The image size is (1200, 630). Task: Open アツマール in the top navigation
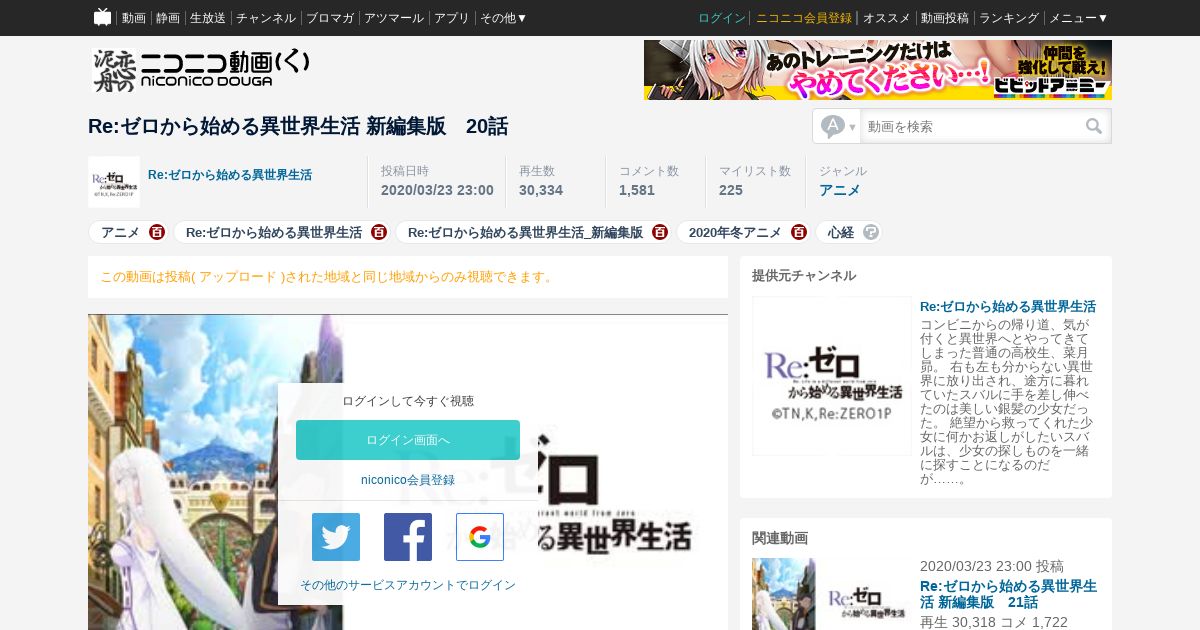click(x=394, y=18)
